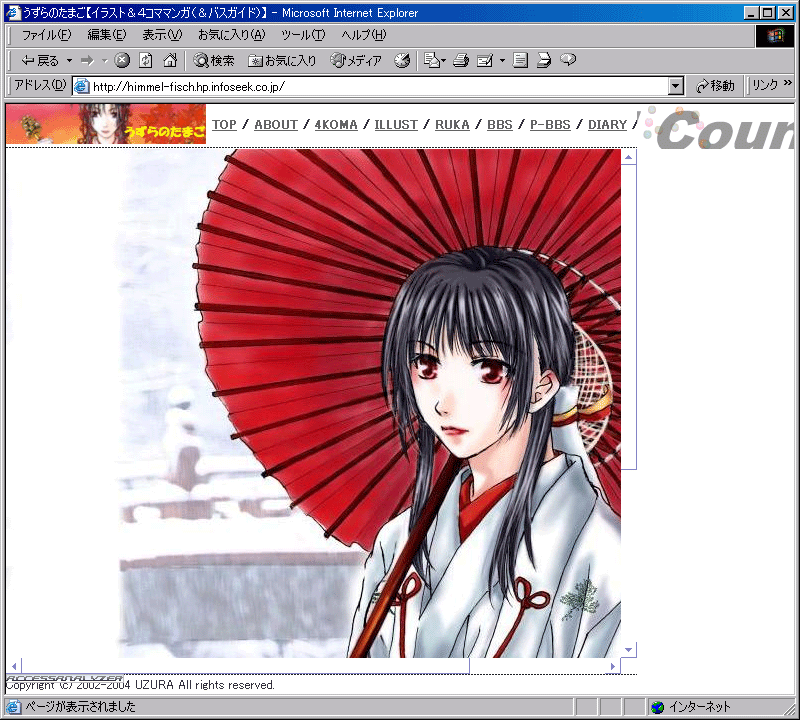
Task: Click the frame's scroll left arrow
Action: pyautogui.click(x=14, y=666)
